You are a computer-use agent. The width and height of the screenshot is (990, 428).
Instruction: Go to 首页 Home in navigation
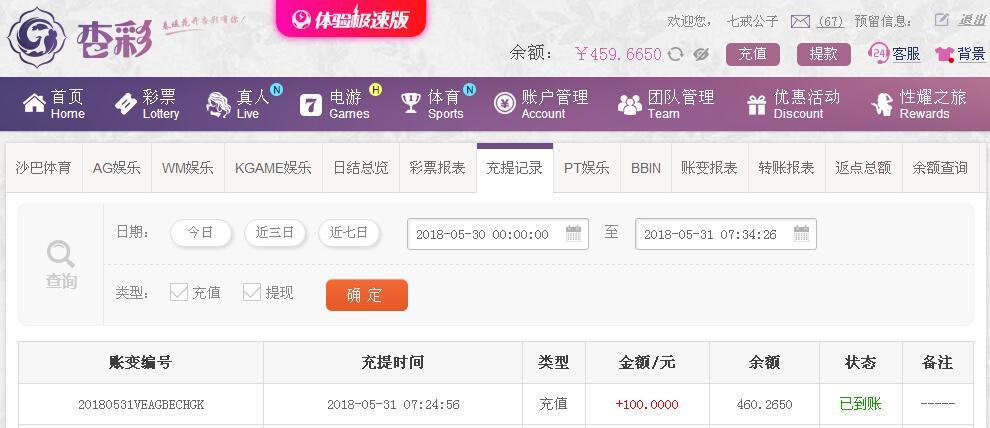coord(54,104)
